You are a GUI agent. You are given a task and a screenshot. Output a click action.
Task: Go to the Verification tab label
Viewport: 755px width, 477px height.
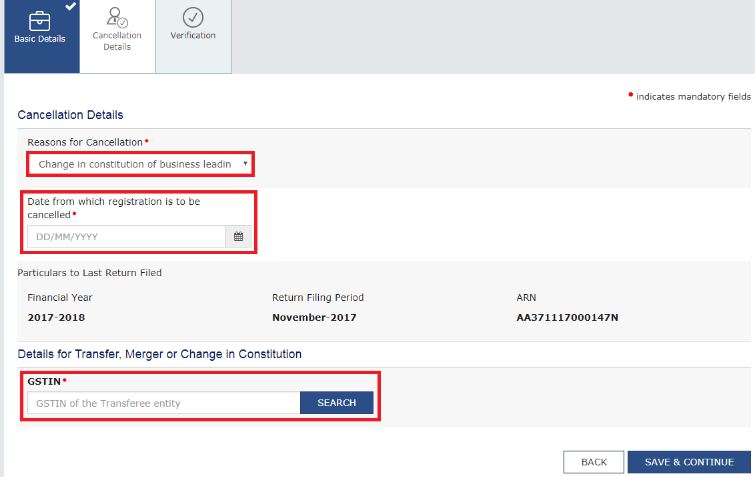pyautogui.click(x=193, y=36)
